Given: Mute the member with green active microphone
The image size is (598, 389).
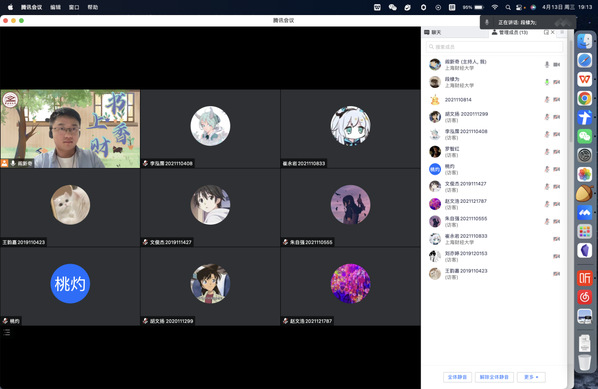Looking at the screenshot, I should pyautogui.click(x=547, y=82).
